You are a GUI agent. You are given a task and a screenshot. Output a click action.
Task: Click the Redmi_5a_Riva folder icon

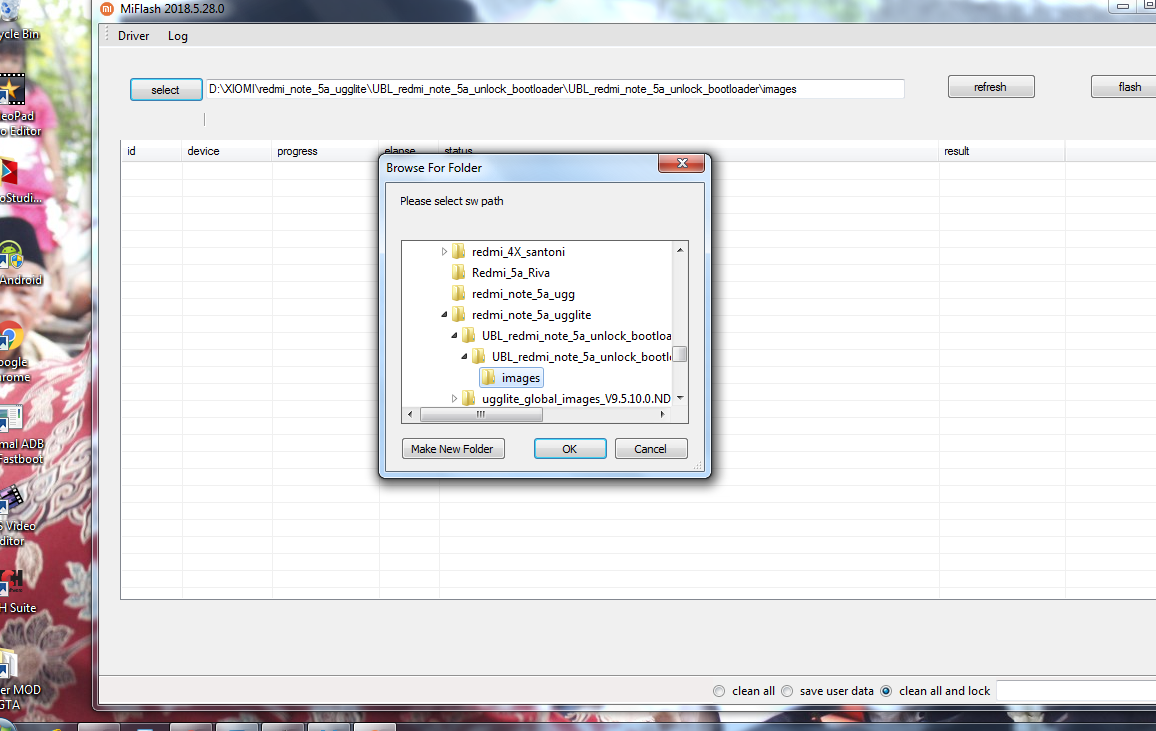click(x=459, y=273)
